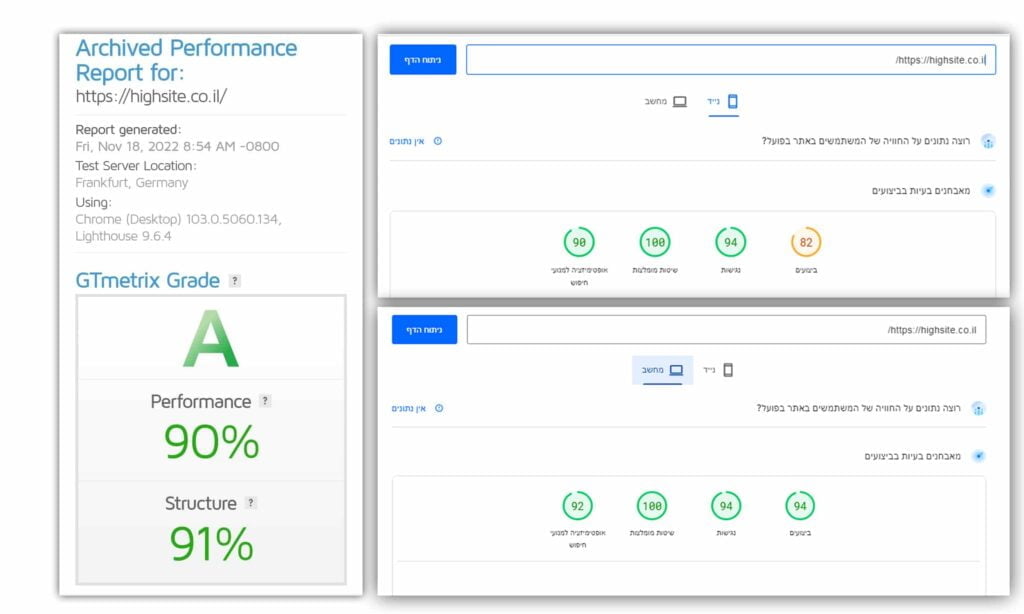Screen dimensions: 1024x614
Task: Switch to the מחשב desktop tab in the upper panel
Action: tap(665, 101)
